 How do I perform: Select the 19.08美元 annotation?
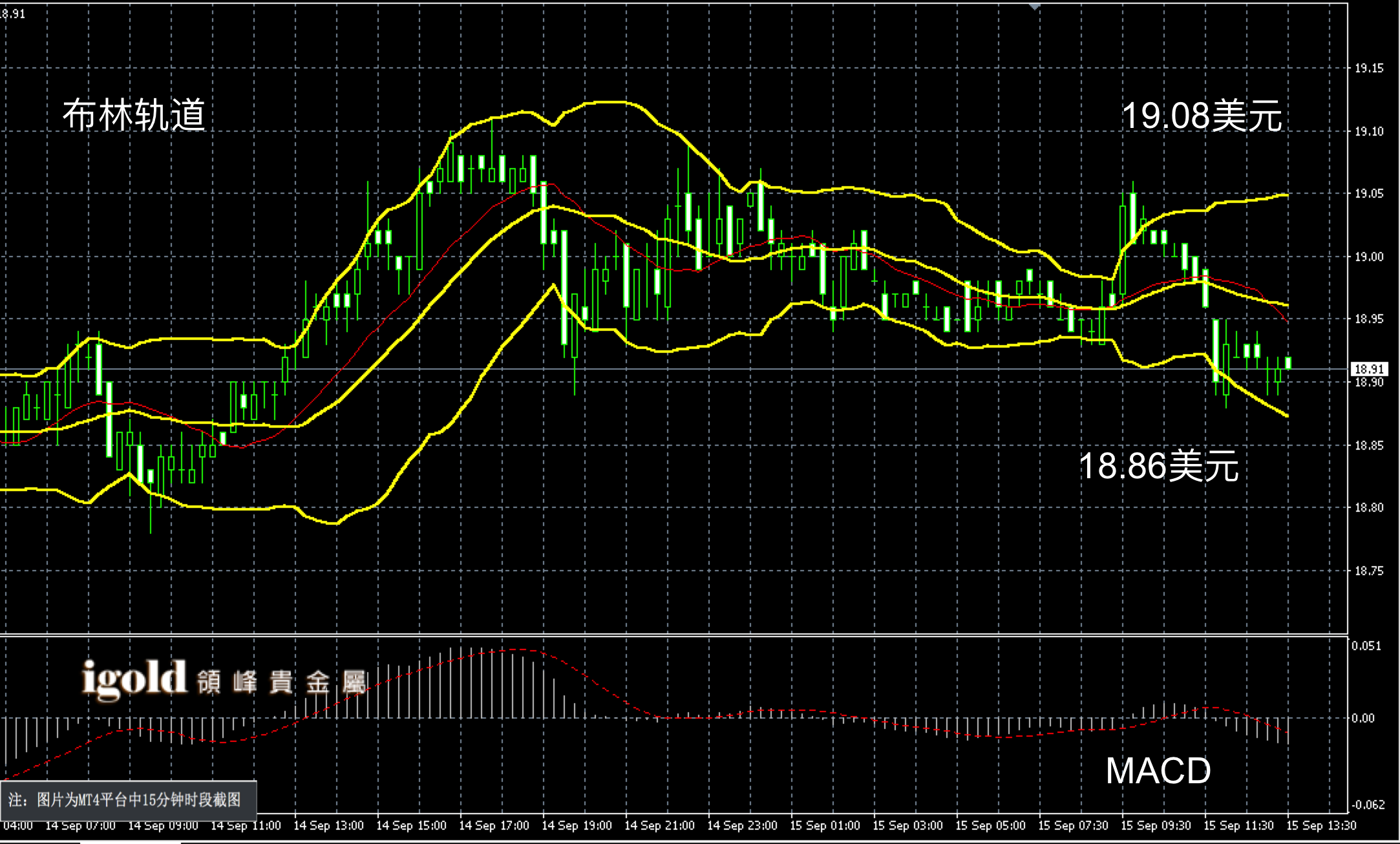(1202, 116)
